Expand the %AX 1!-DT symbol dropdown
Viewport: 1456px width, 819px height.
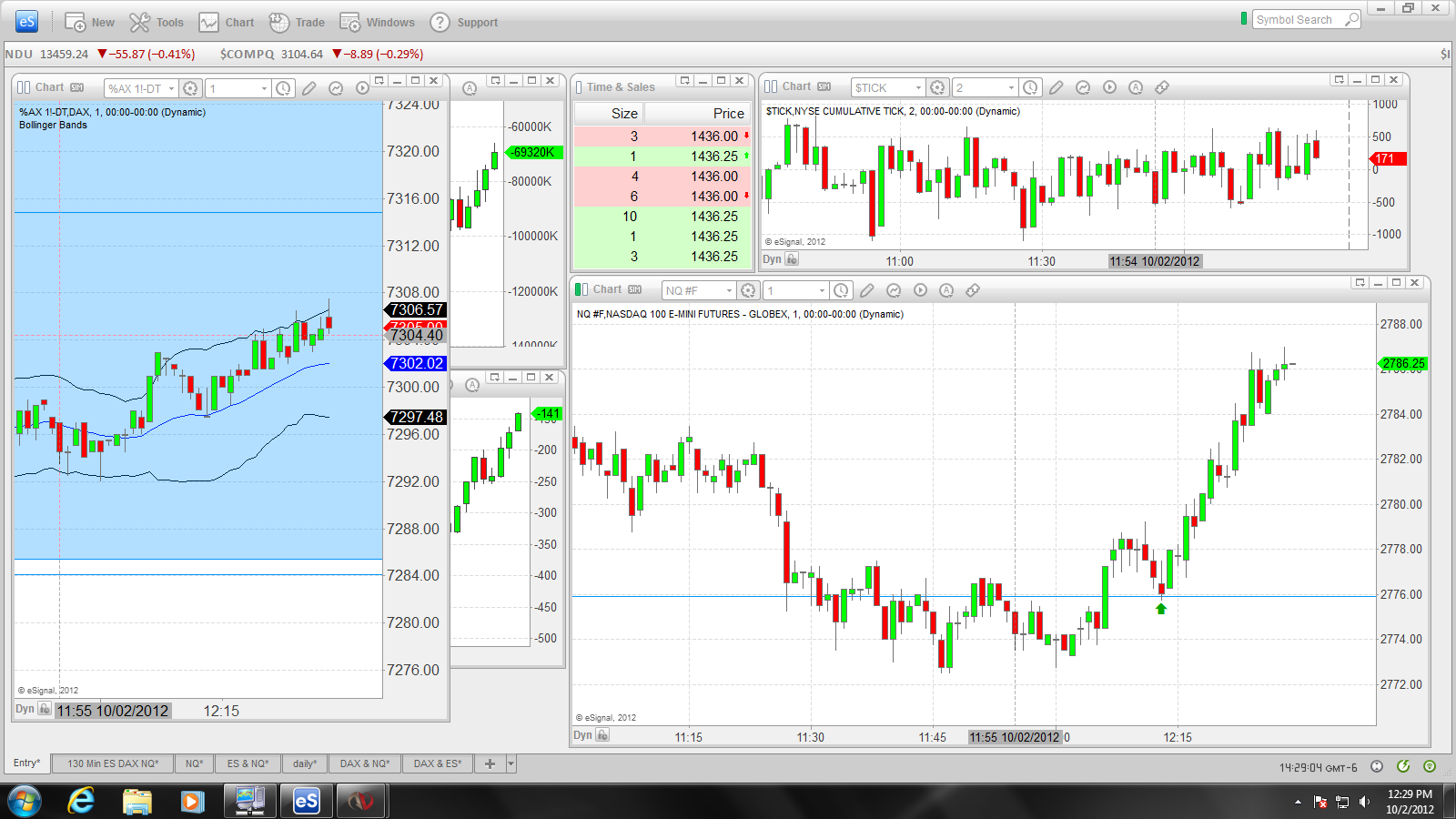pos(171,88)
